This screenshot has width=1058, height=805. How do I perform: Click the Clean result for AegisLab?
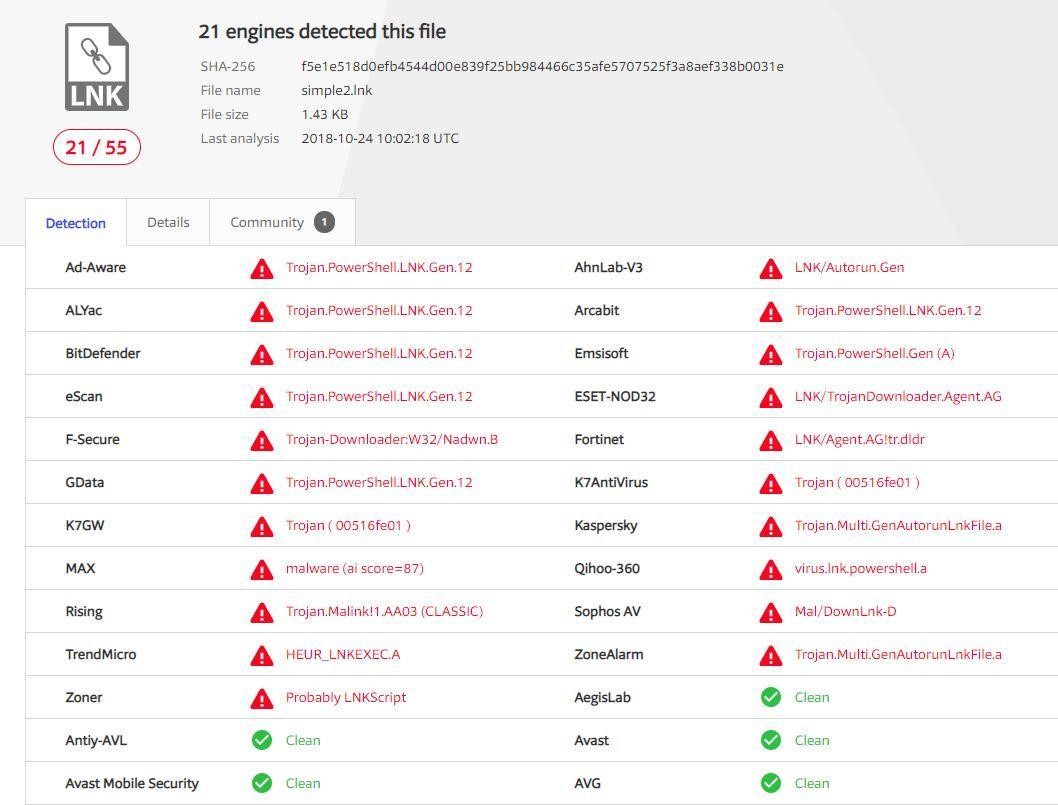[812, 697]
